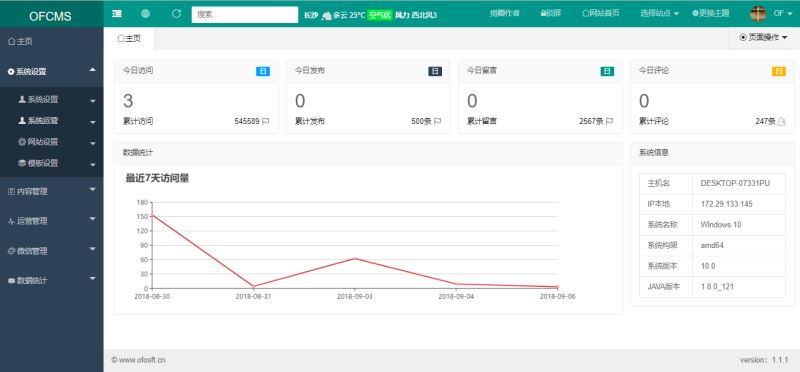Click 累计访问 label
Image resolution: width=800 pixels, height=372 pixels.
(x=138, y=121)
